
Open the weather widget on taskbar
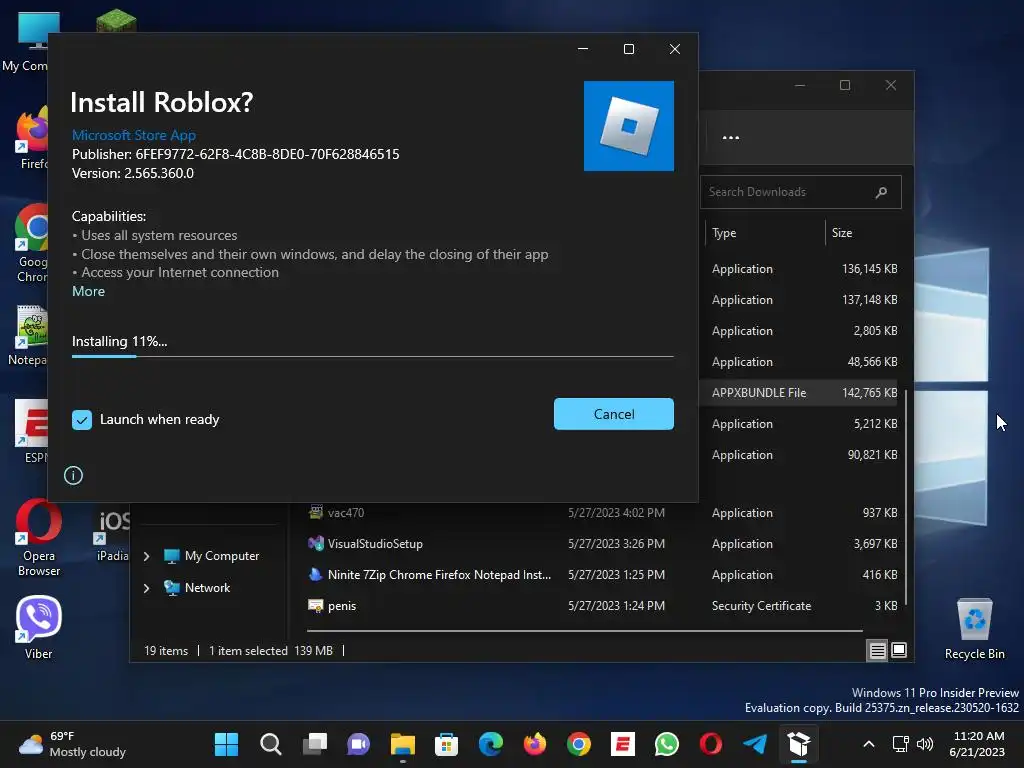[72, 744]
